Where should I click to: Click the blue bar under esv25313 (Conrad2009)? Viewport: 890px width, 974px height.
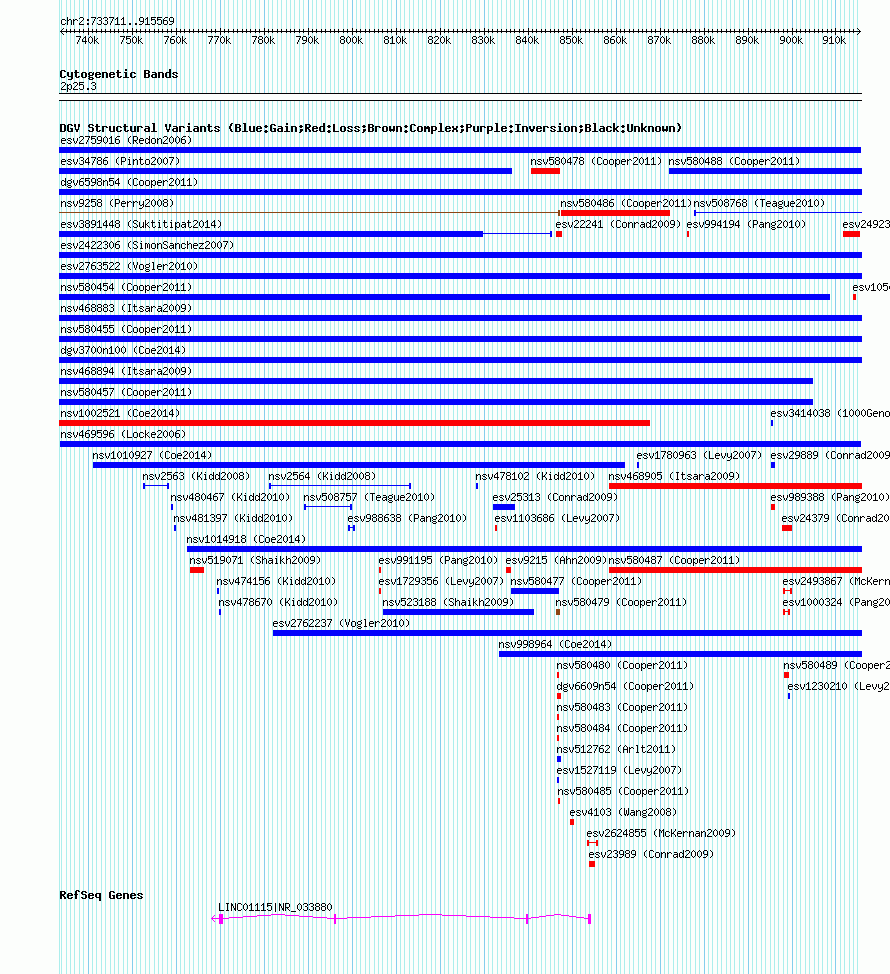pos(504,507)
